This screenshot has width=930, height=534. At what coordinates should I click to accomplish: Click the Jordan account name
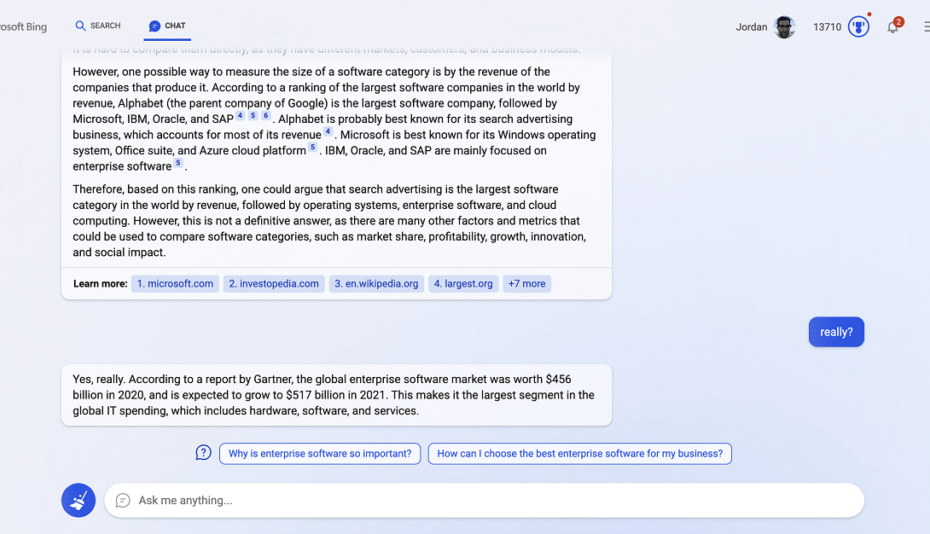click(x=751, y=27)
